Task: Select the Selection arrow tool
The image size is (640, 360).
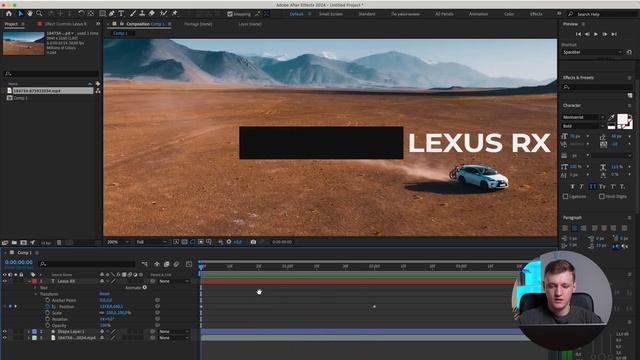Action: pos(20,13)
